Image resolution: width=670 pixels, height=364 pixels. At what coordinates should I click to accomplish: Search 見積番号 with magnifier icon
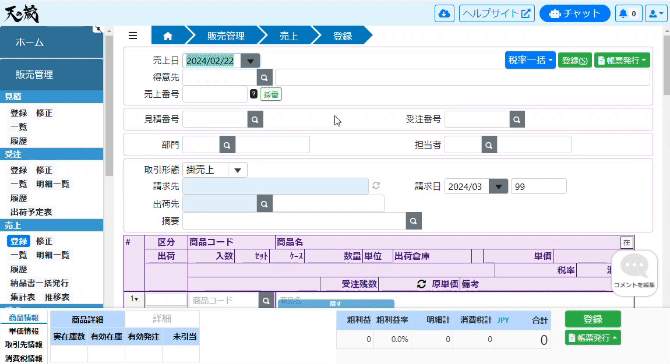pyautogui.click(x=255, y=120)
